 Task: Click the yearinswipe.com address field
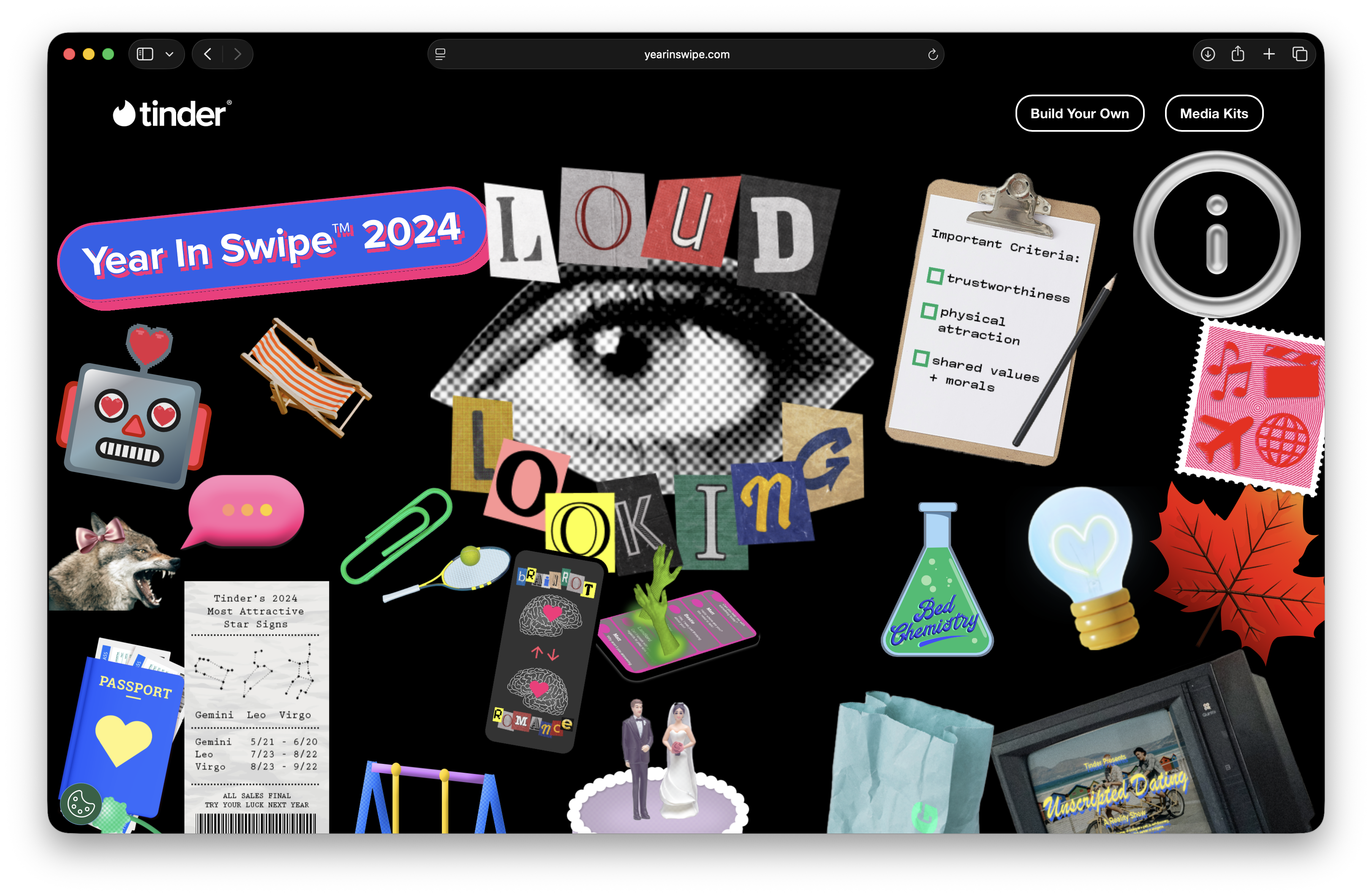686,54
